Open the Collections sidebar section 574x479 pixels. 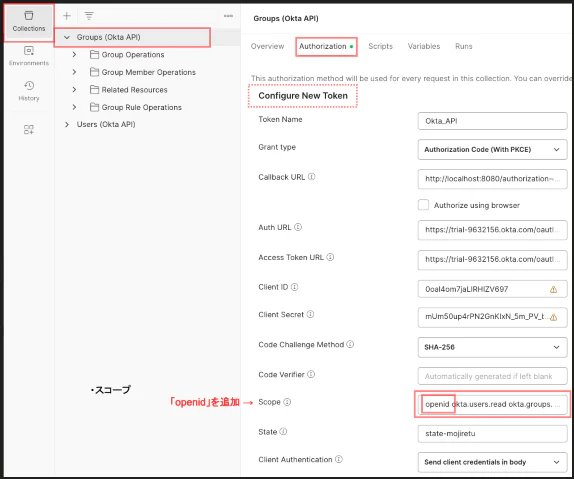pos(29,22)
